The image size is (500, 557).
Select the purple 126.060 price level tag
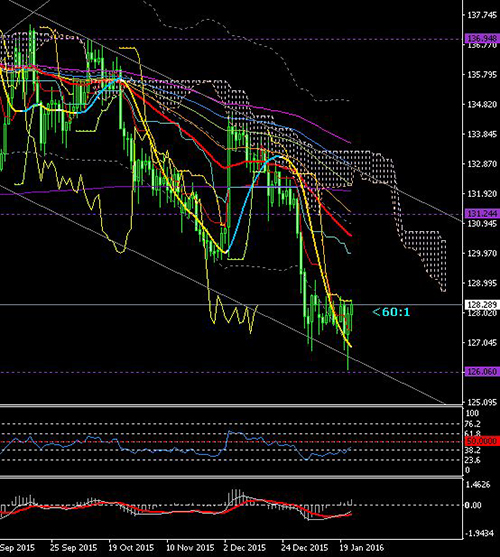482,372
